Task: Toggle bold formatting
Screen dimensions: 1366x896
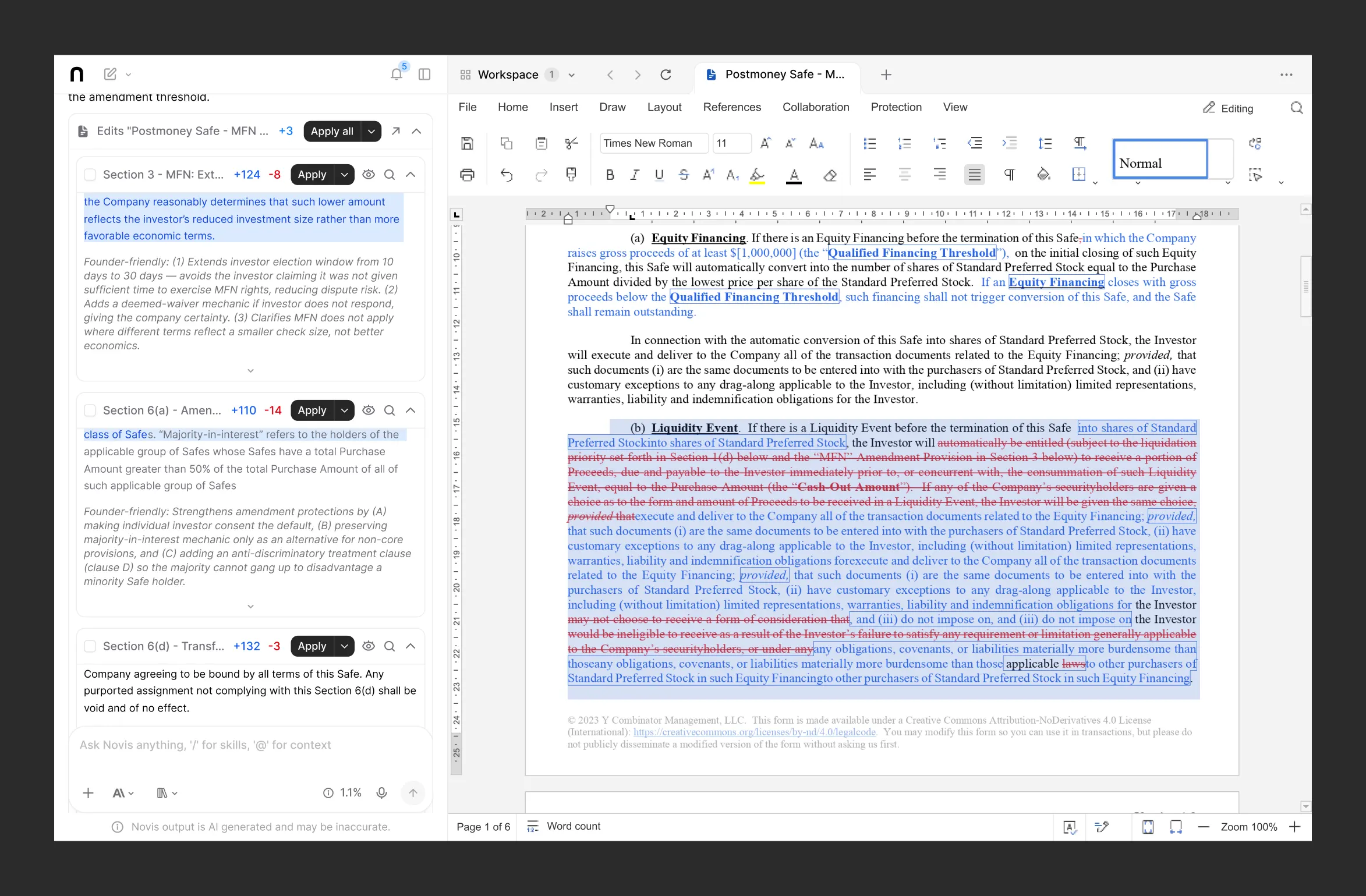Action: (610, 175)
